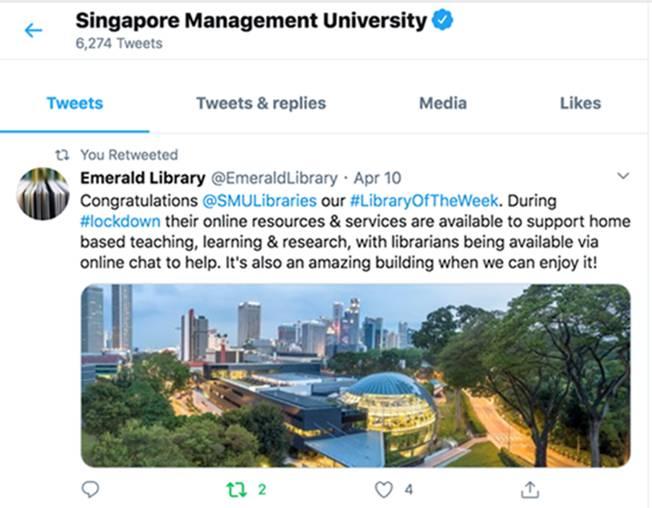Switch to the Tweets tab
The image size is (652, 508).
click(75, 103)
